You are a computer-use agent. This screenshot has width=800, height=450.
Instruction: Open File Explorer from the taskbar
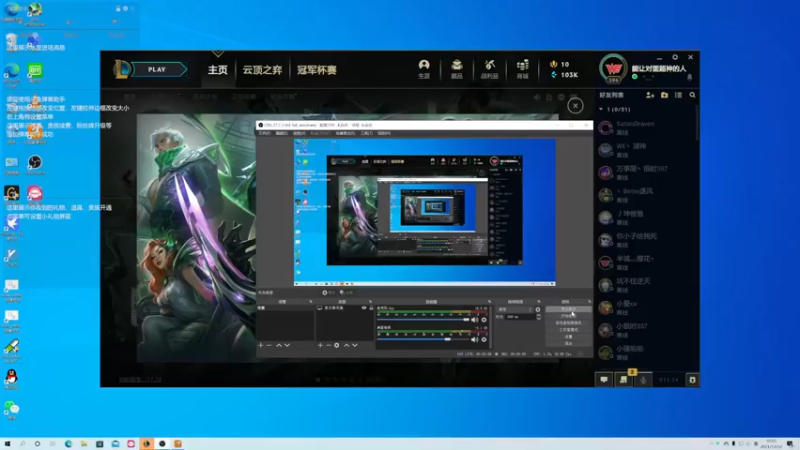(x=84, y=444)
